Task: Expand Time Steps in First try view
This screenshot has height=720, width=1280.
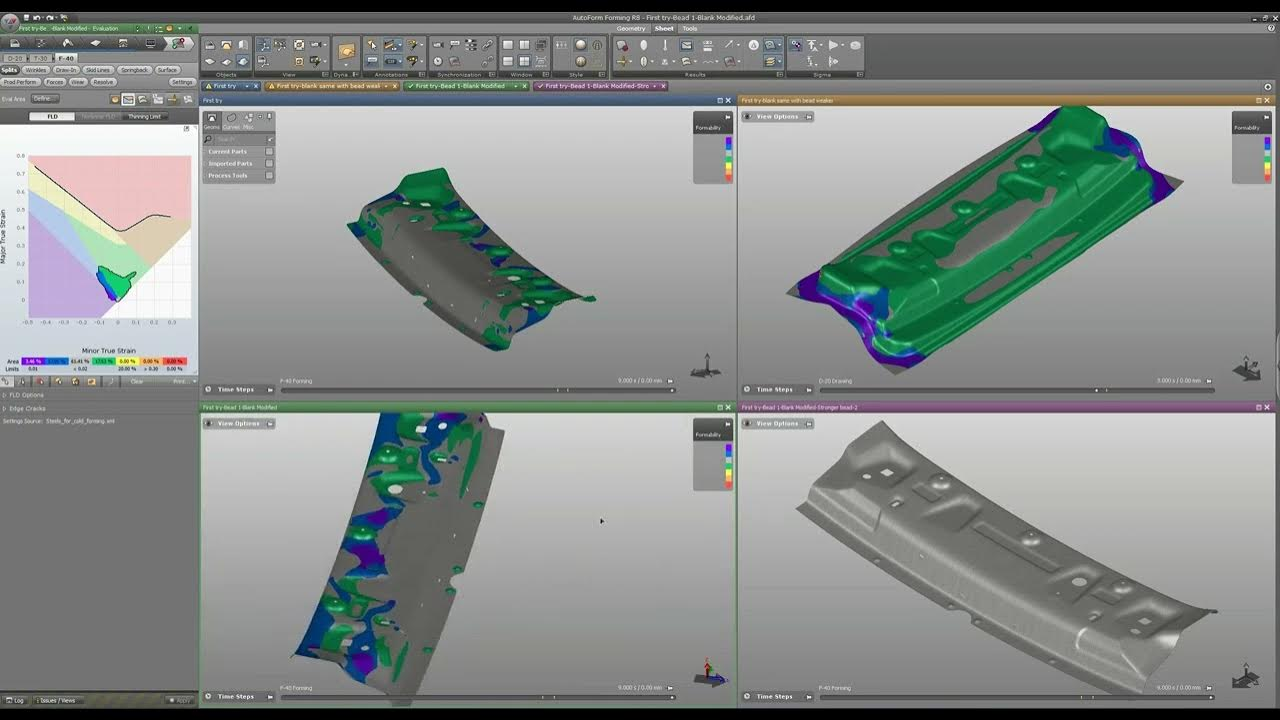Action: 240,389
